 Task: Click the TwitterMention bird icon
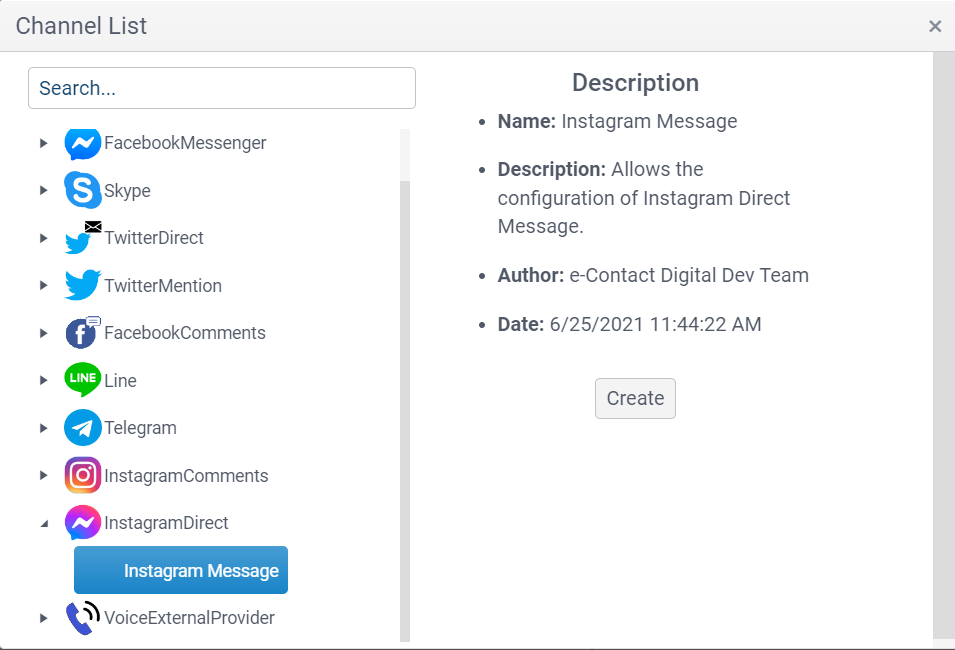83,285
